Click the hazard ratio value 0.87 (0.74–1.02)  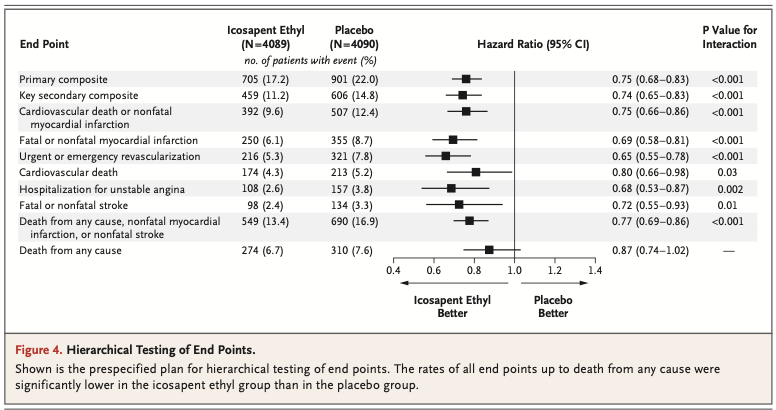pyautogui.click(x=650, y=250)
